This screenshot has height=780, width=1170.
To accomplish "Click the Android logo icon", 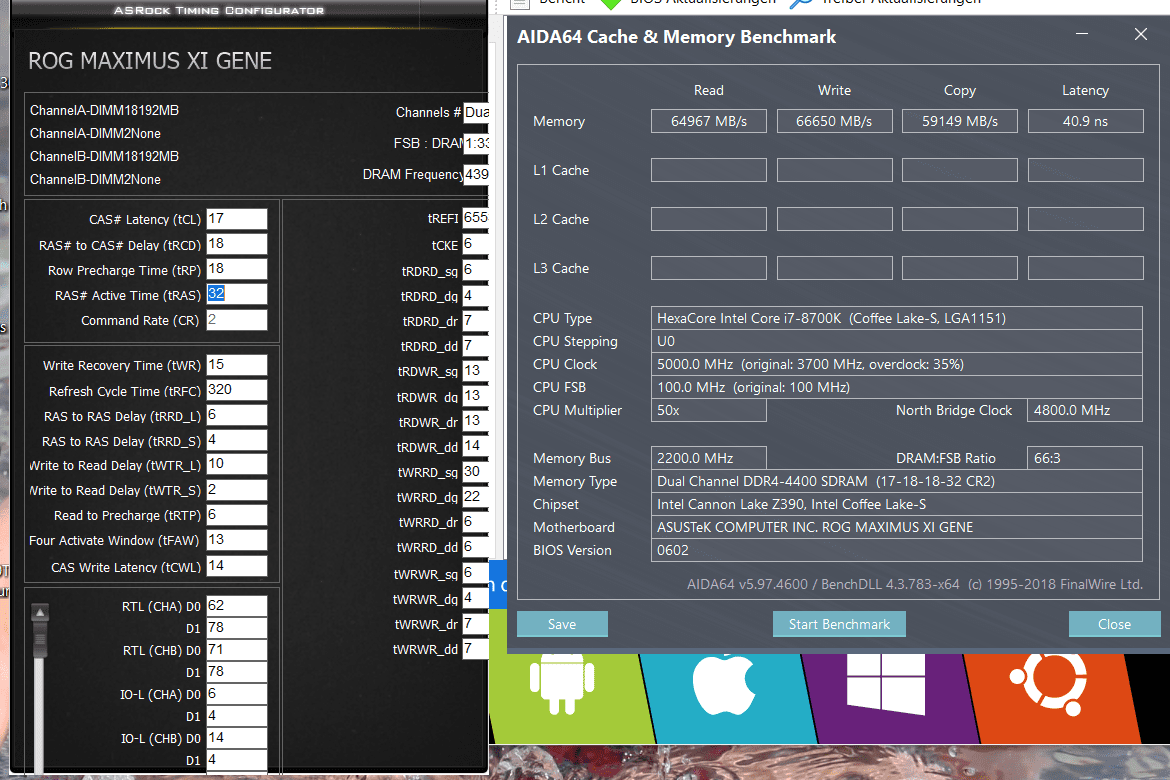I will tap(562, 683).
